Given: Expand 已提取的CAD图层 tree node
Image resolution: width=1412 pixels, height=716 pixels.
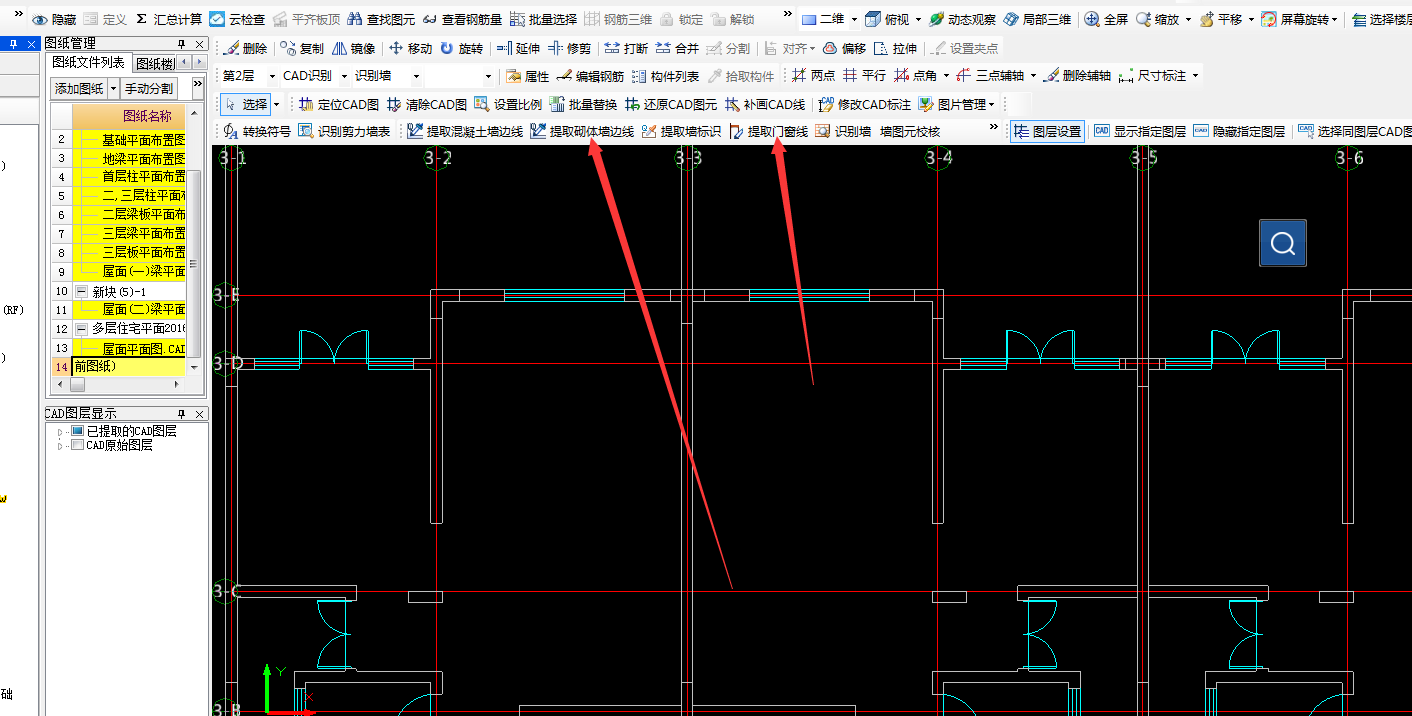Looking at the screenshot, I should (59, 431).
